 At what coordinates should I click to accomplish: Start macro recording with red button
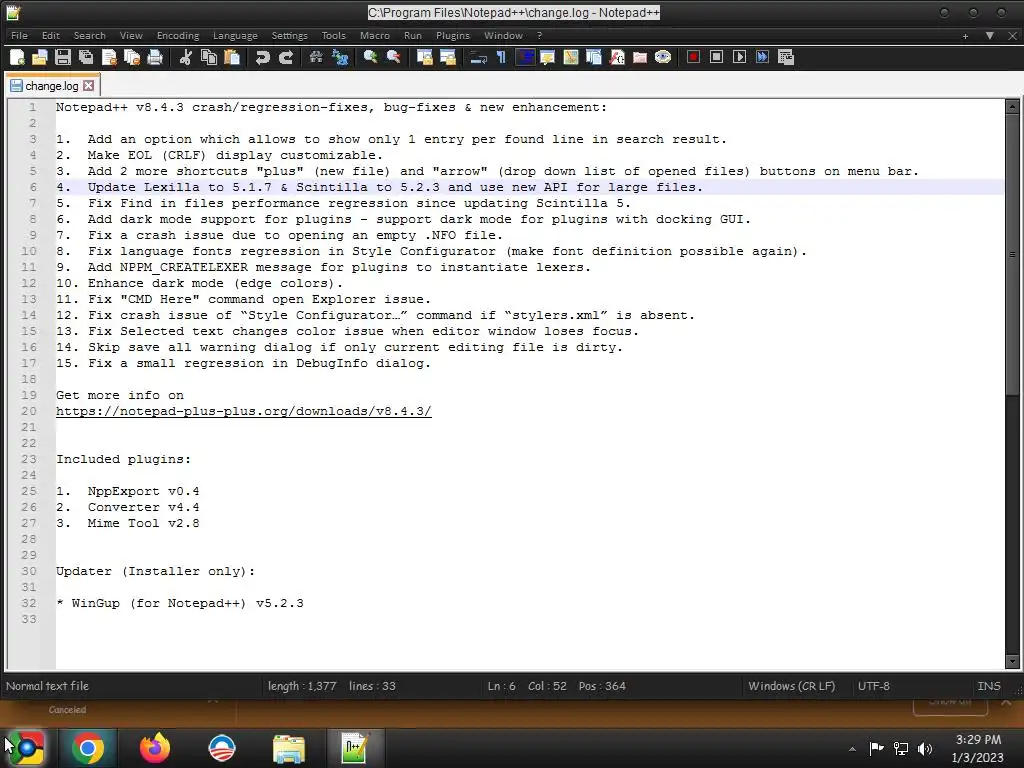[x=694, y=57]
